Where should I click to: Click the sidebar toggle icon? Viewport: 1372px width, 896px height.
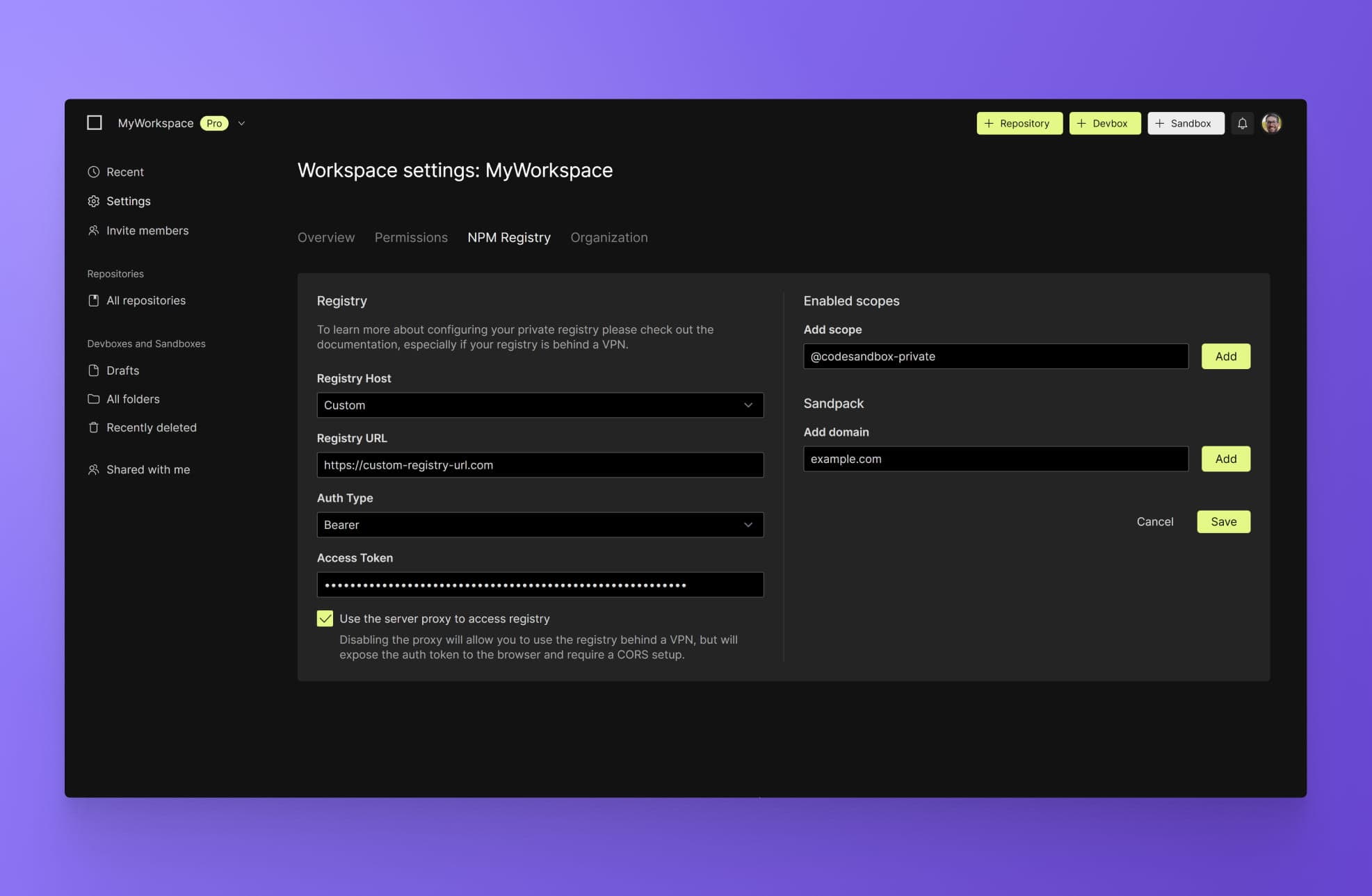coord(94,122)
